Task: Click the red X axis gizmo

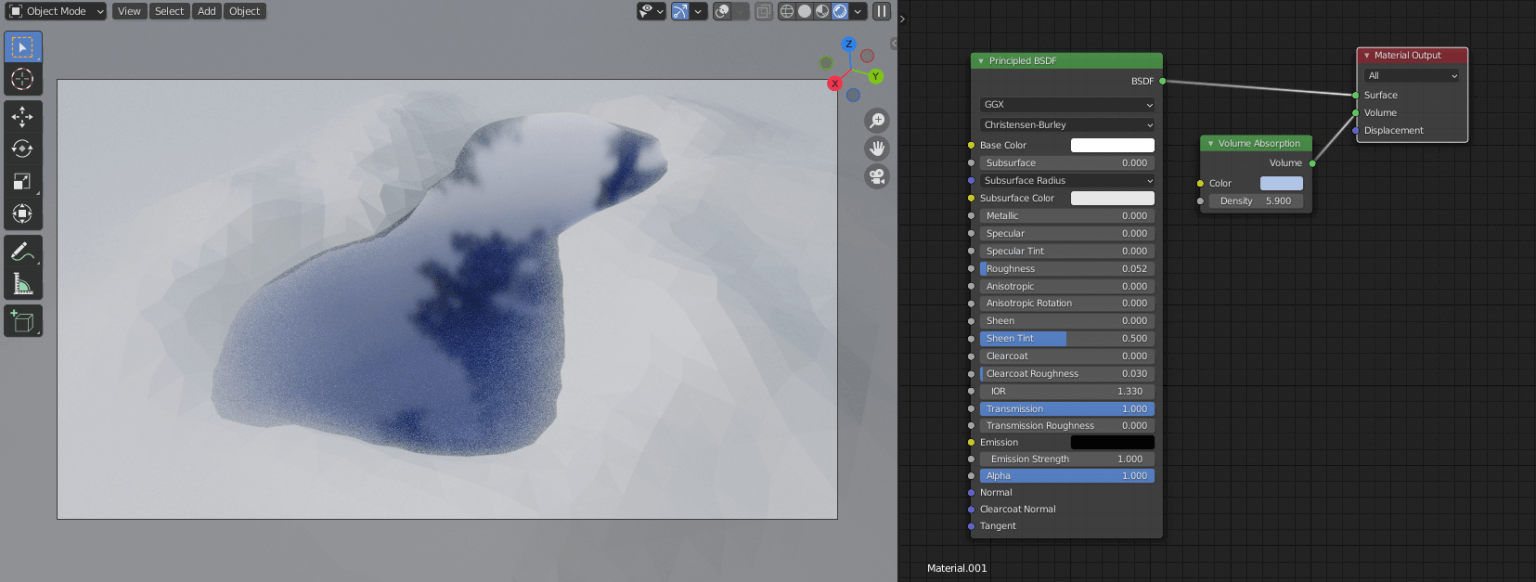Action: pos(834,84)
